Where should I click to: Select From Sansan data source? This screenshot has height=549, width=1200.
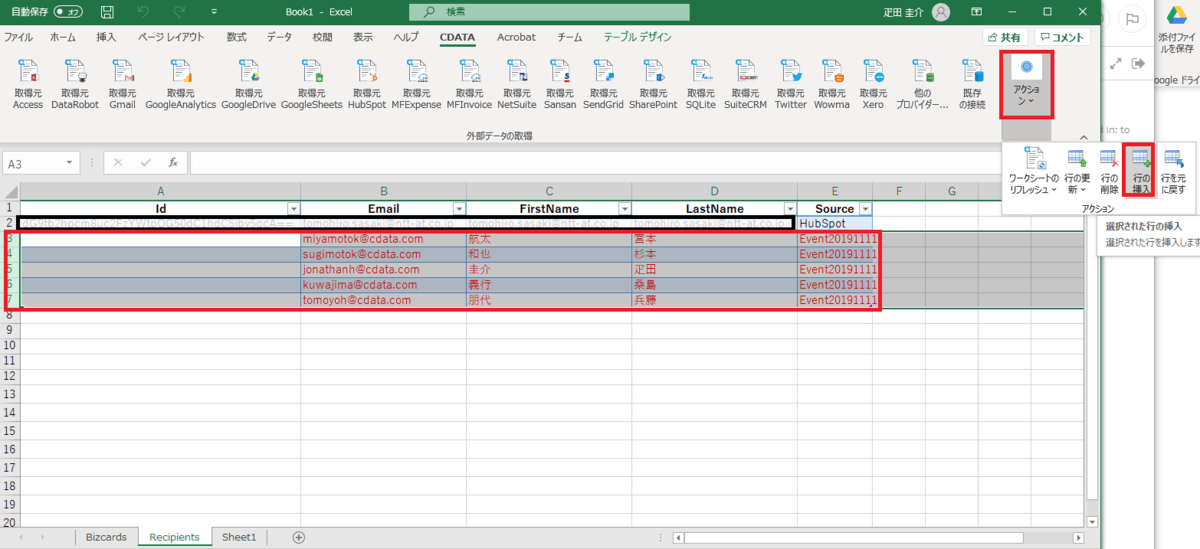point(560,84)
